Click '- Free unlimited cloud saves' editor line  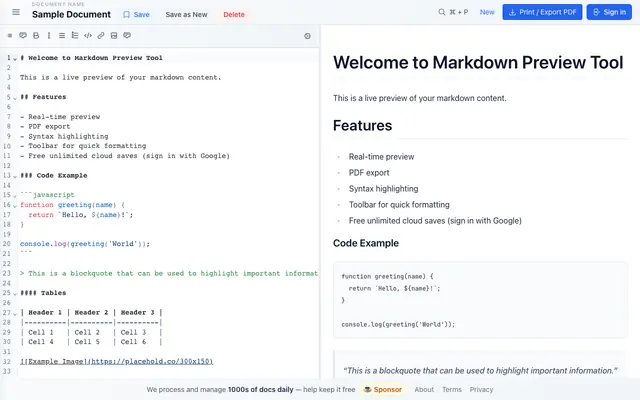[125, 156]
